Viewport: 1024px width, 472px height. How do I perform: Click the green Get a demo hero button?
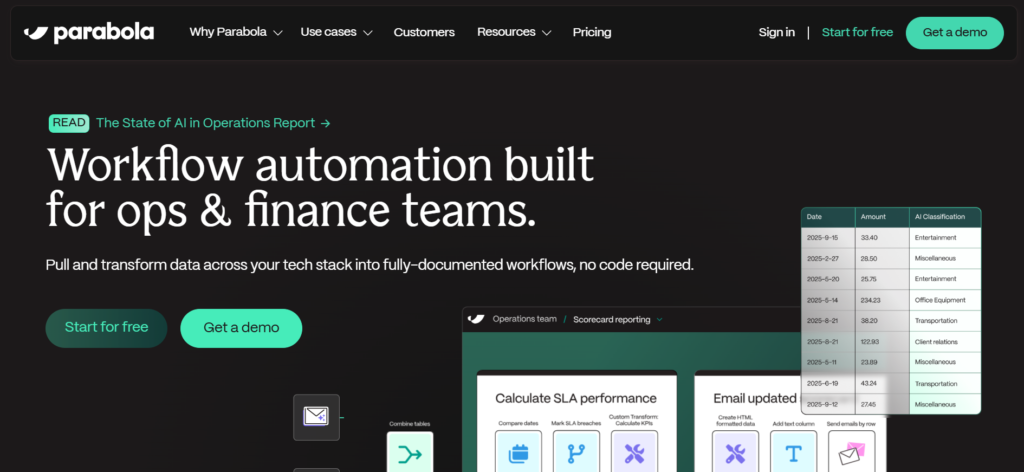coord(241,328)
